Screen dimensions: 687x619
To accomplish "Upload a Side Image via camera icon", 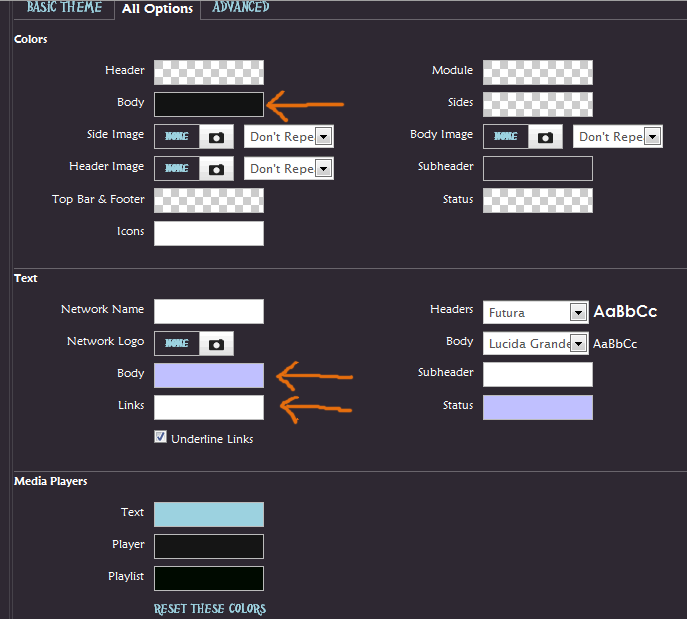I will pos(216,137).
